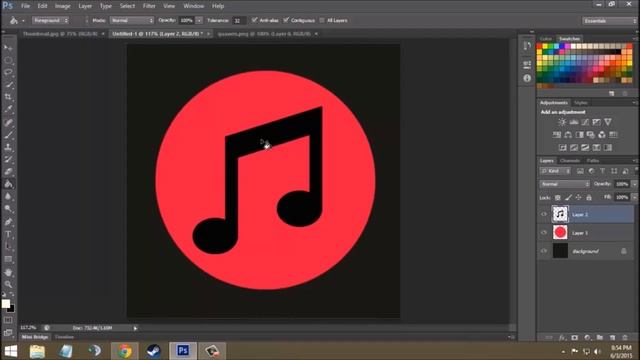Image resolution: width=640 pixels, height=360 pixels.
Task: Select the Hand tool
Action: pos(8,272)
